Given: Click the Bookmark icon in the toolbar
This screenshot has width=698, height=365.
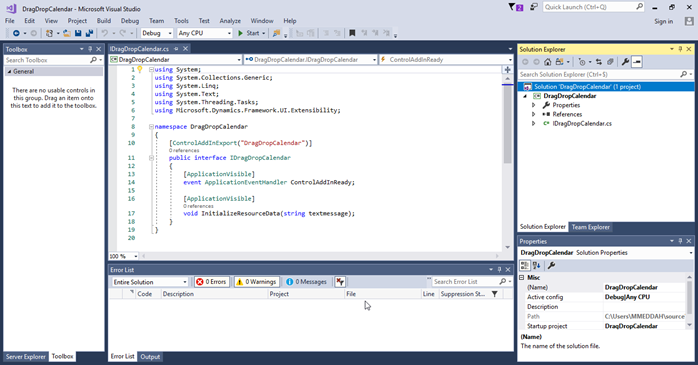Looking at the screenshot, I should 352,33.
